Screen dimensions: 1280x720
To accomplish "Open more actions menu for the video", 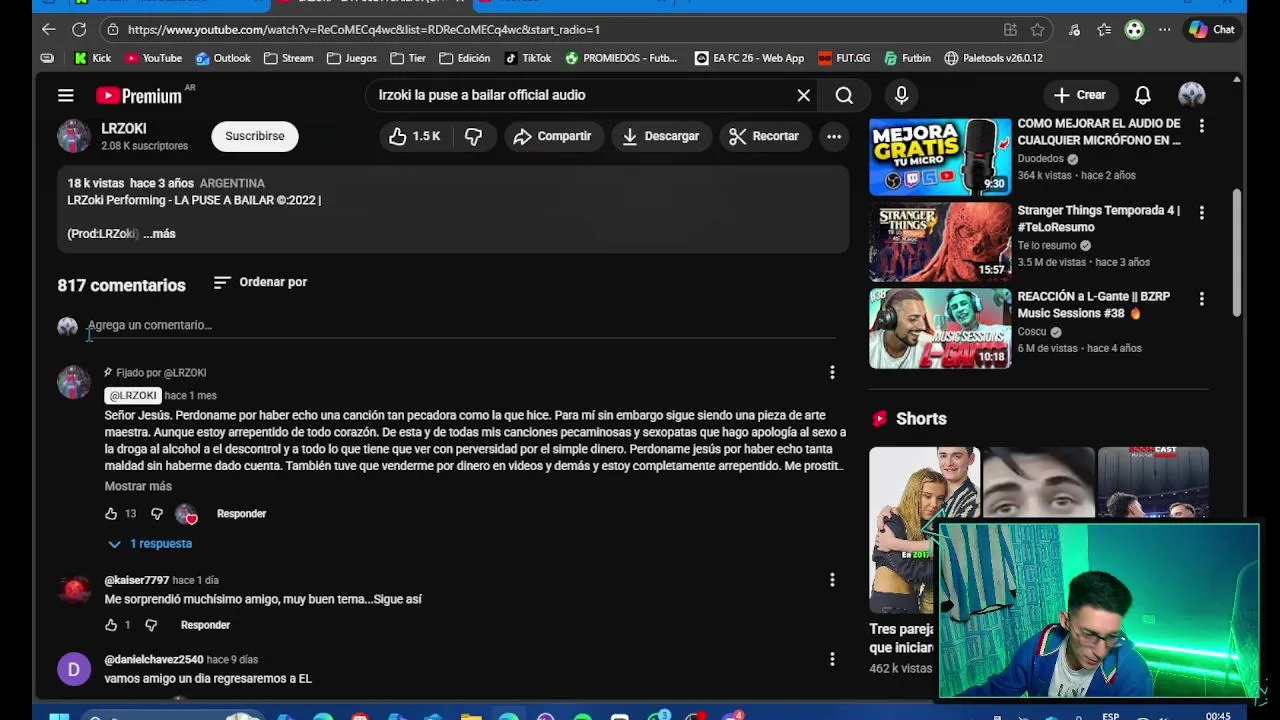I will pyautogui.click(x=834, y=136).
